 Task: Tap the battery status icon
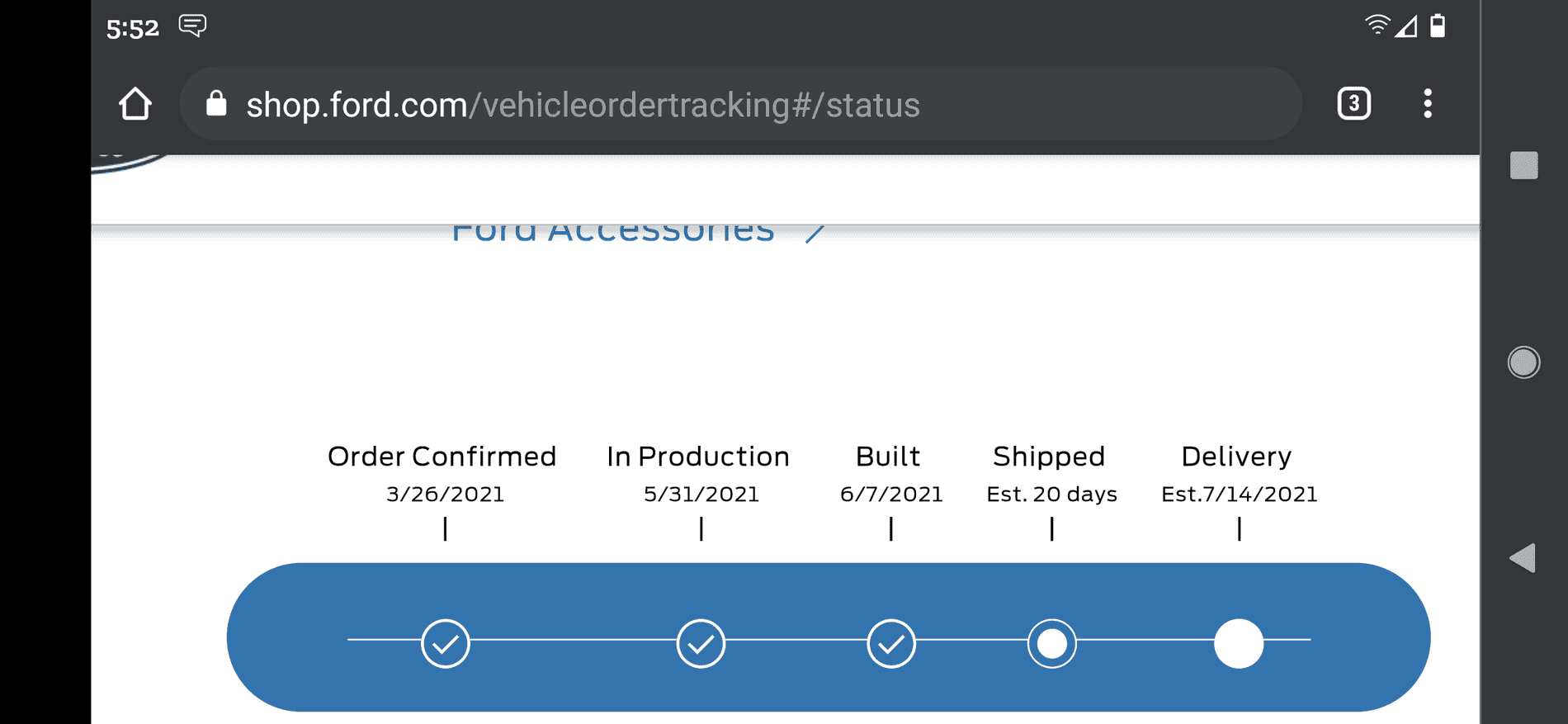[1438, 26]
